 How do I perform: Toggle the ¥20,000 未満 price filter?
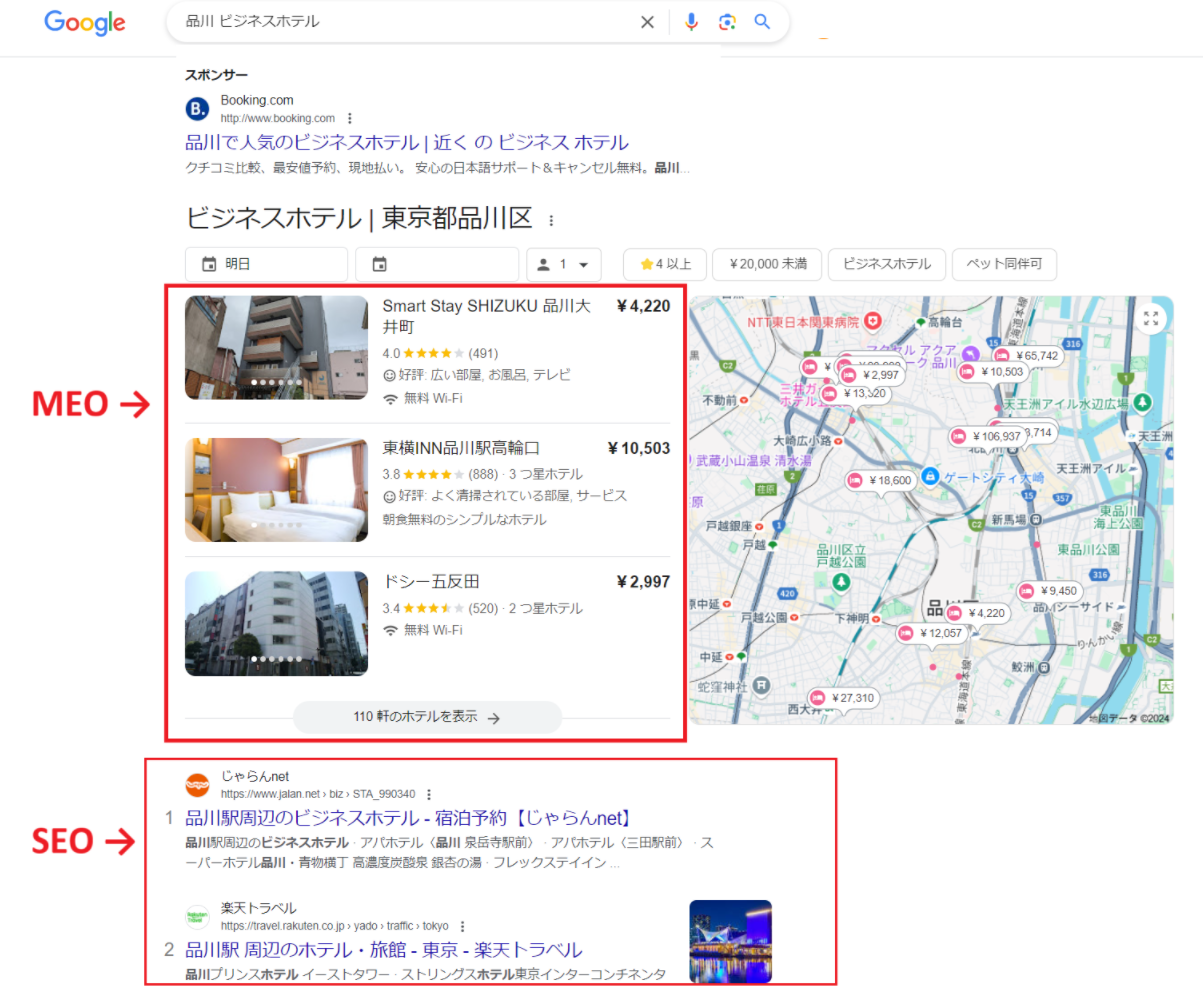[767, 264]
